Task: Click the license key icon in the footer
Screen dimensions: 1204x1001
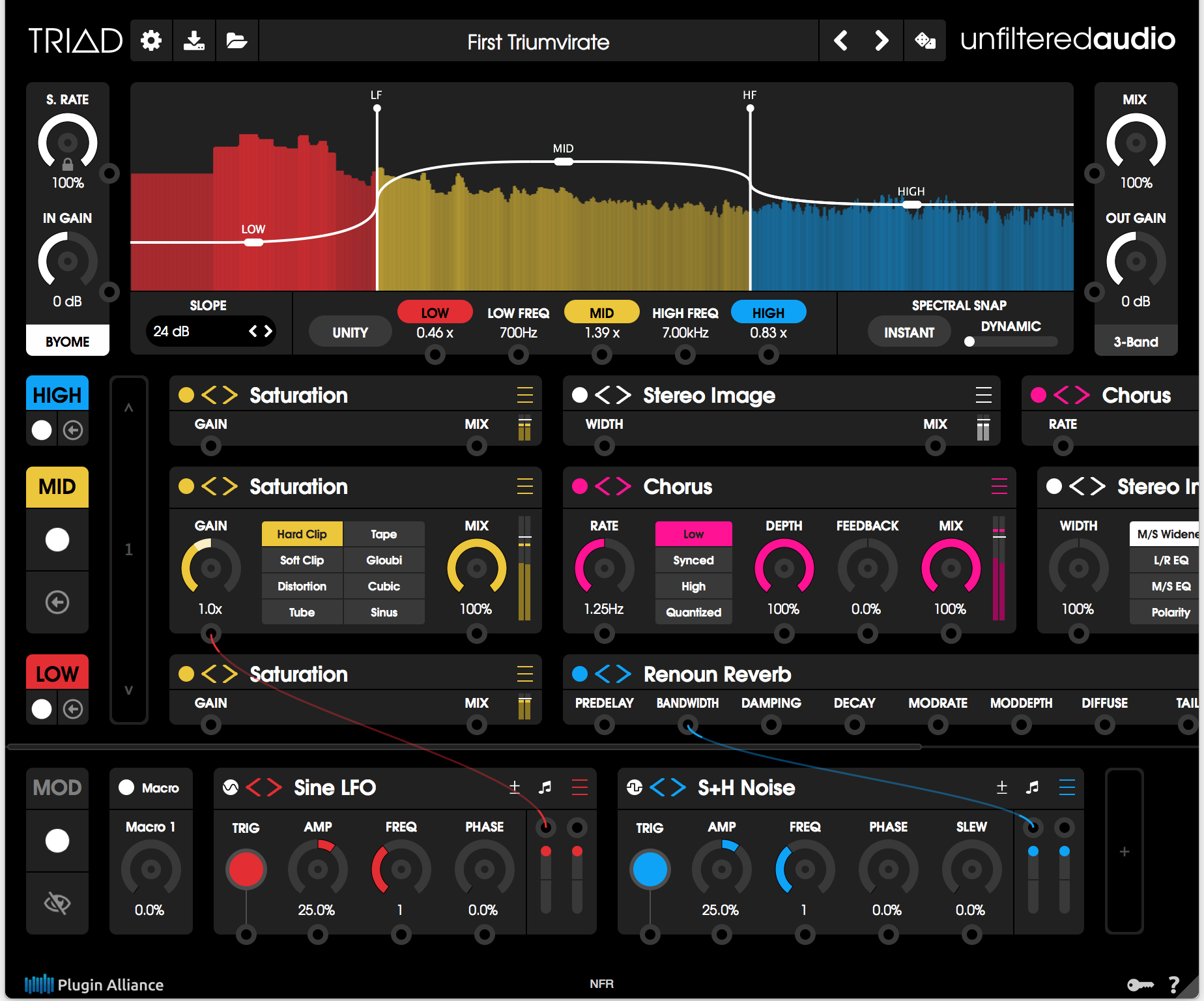Action: point(1140,985)
